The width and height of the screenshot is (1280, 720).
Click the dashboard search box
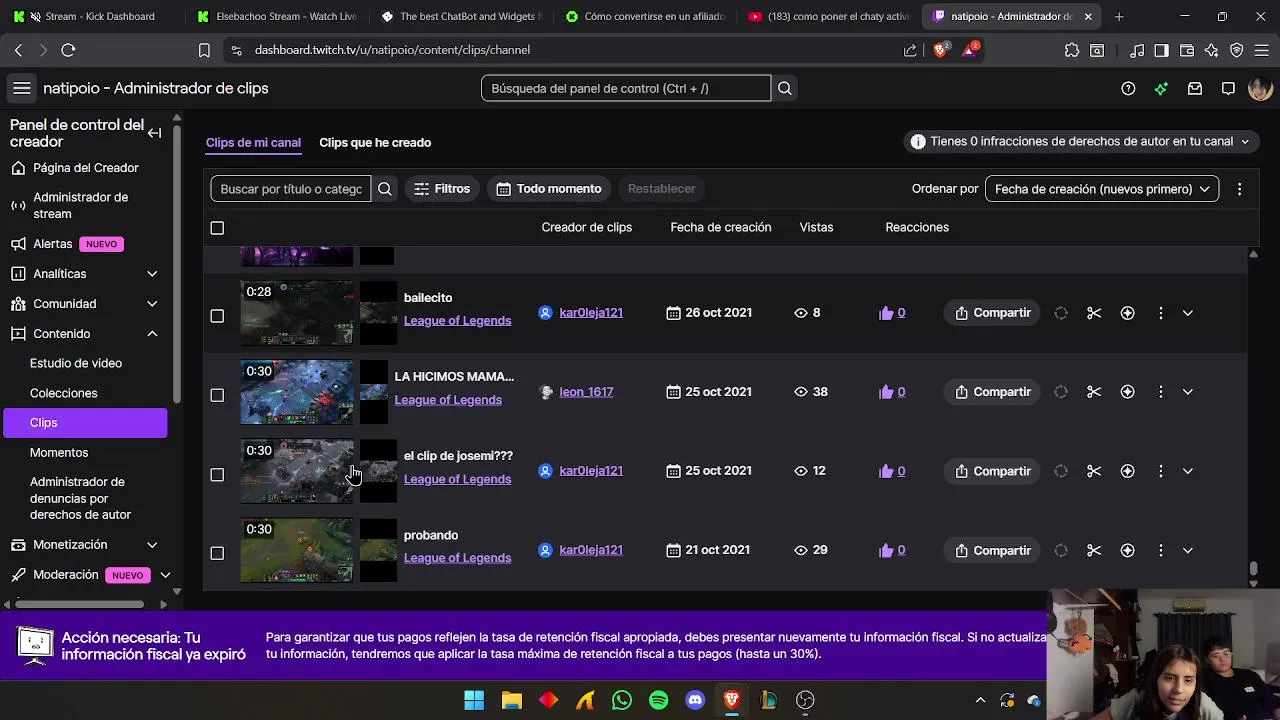click(626, 88)
